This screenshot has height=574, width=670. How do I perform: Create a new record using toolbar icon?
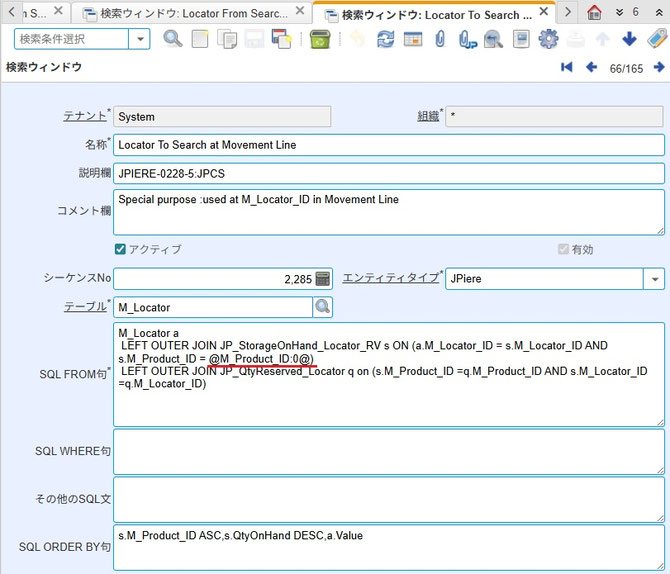[x=200, y=39]
